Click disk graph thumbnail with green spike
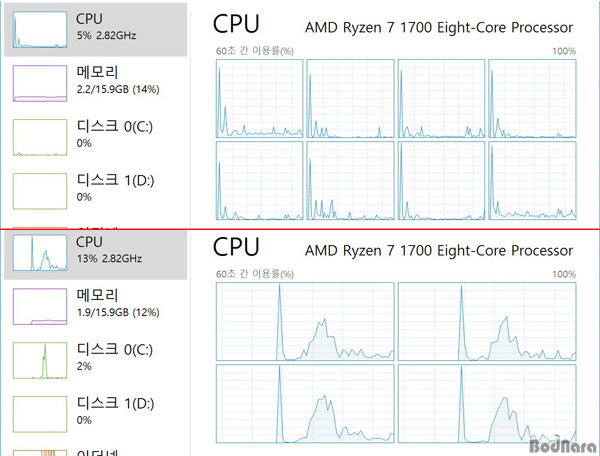The image size is (600, 456). [40, 360]
